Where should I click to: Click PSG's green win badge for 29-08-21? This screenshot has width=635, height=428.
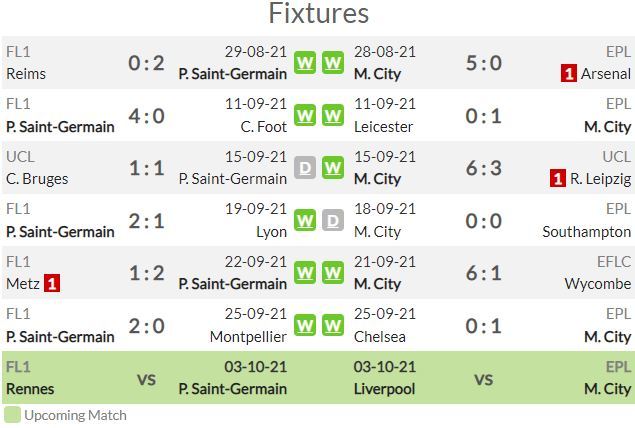click(x=305, y=63)
